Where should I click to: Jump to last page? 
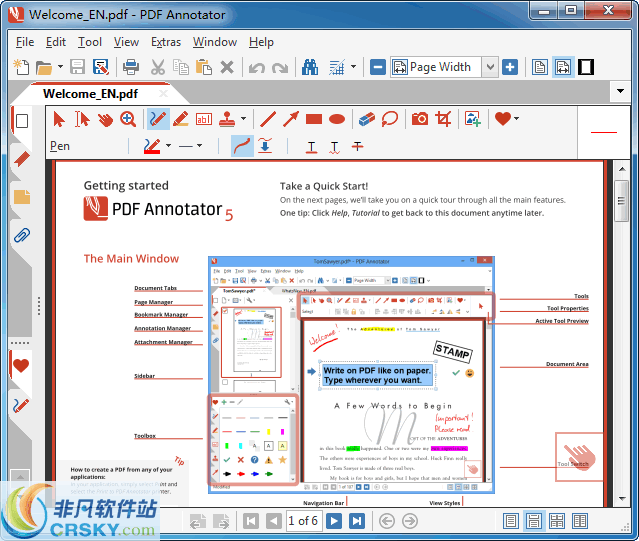pos(357,521)
